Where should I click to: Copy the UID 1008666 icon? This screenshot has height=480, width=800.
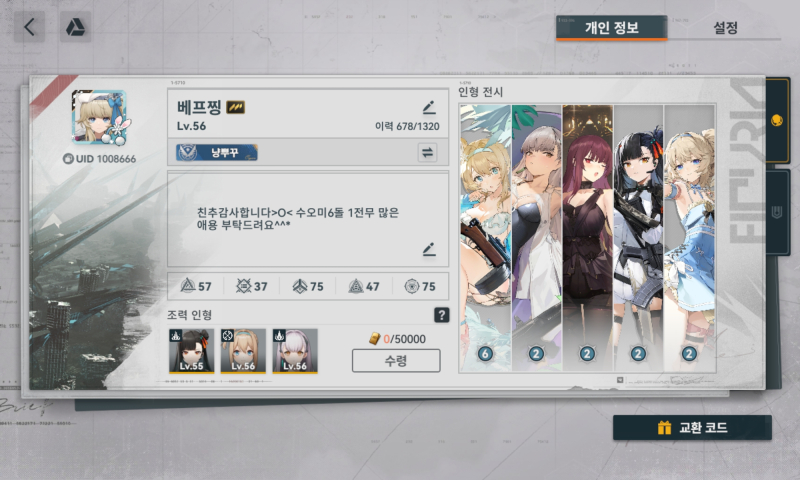(x=68, y=159)
